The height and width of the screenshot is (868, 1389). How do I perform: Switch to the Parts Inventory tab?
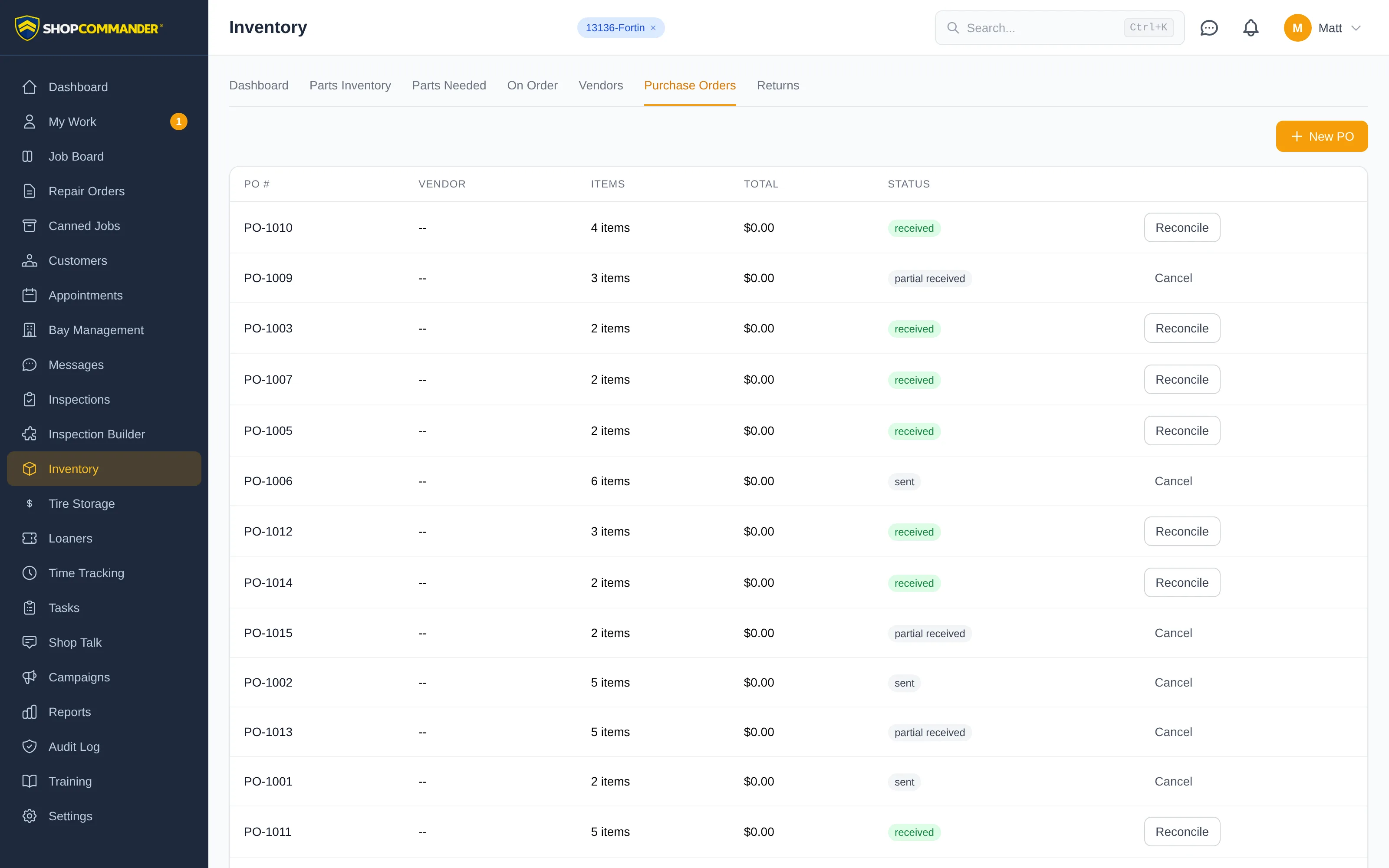[350, 85]
